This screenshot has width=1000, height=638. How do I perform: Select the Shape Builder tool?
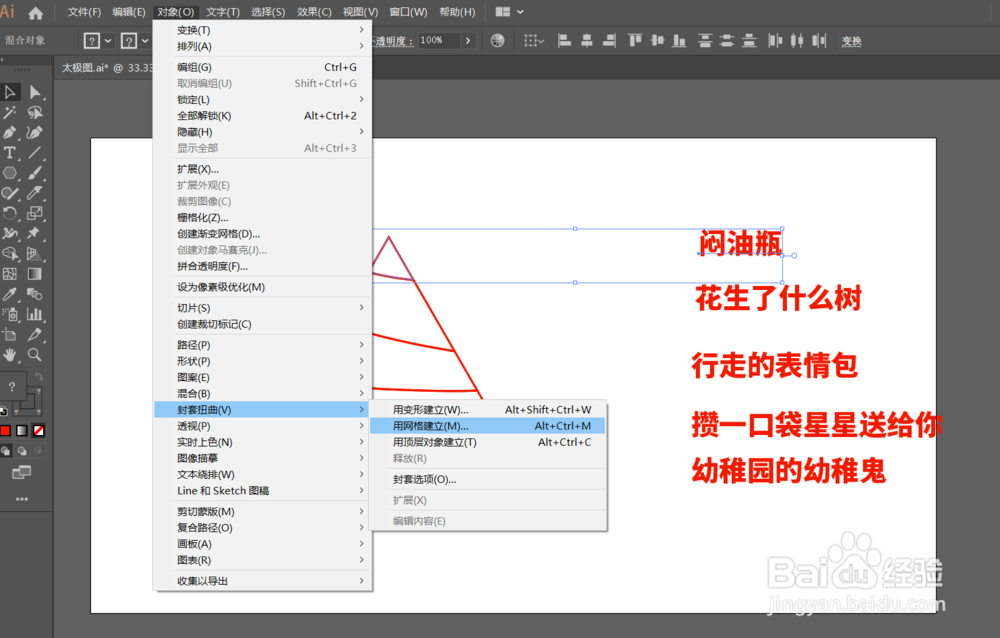pyautogui.click(x=10, y=254)
